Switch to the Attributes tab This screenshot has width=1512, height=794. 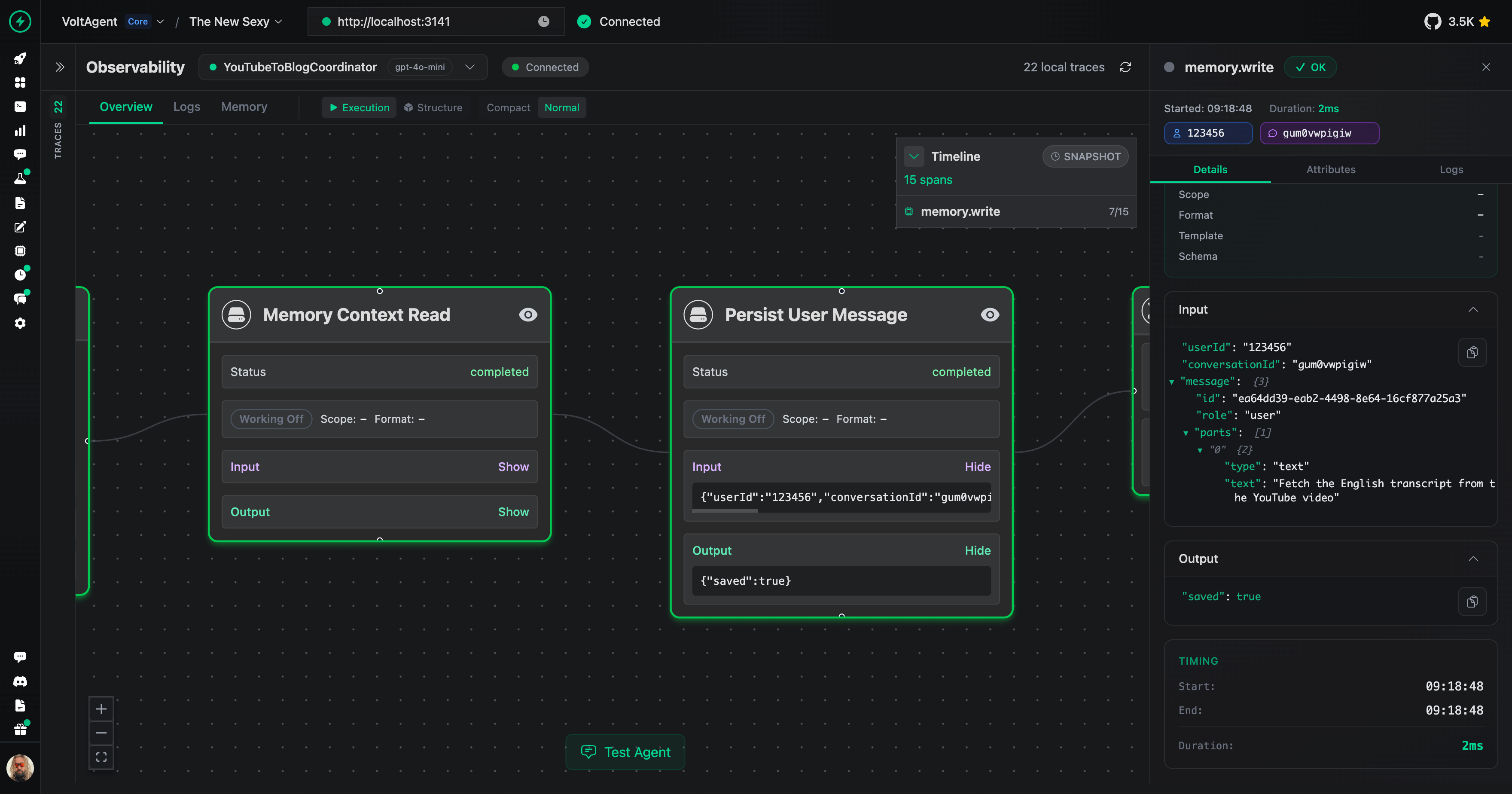(x=1331, y=169)
